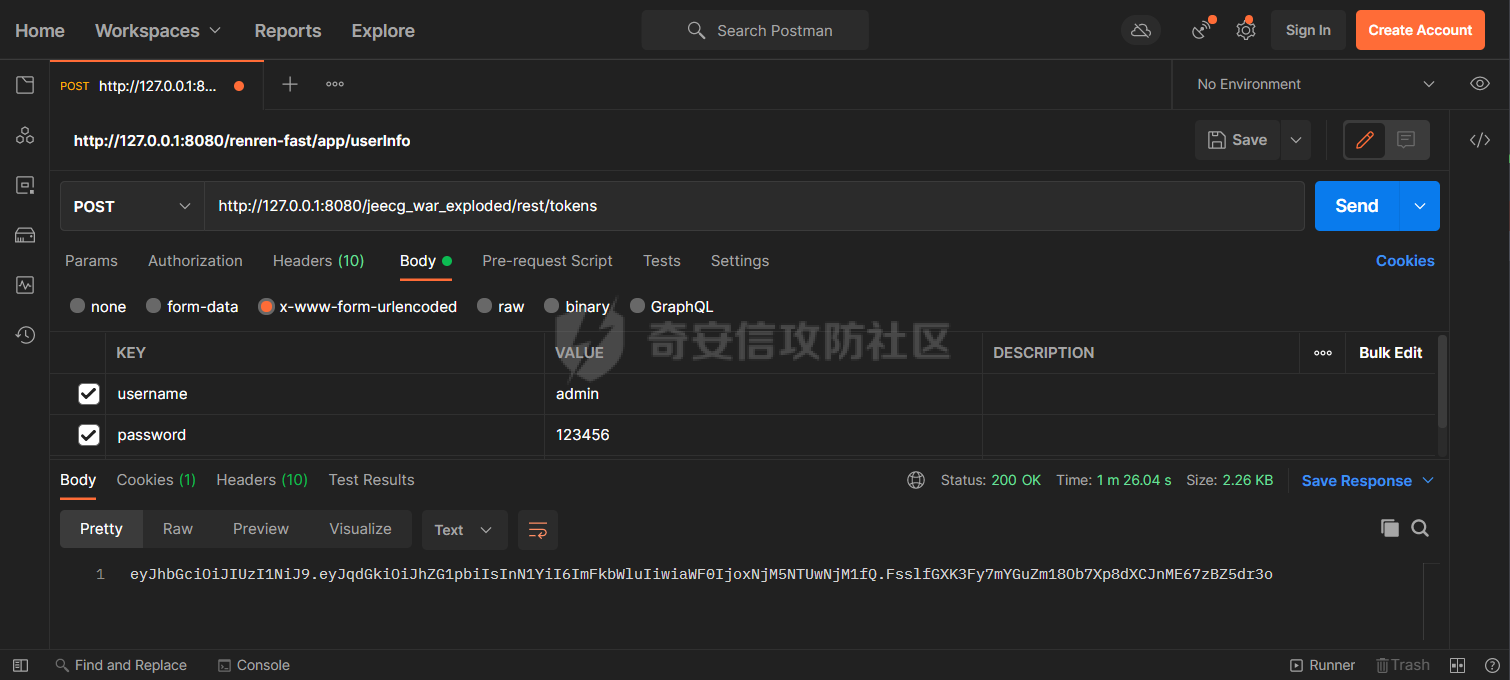The width and height of the screenshot is (1510, 680).
Task: Open column options ellipsis in table header
Action: point(1323,353)
